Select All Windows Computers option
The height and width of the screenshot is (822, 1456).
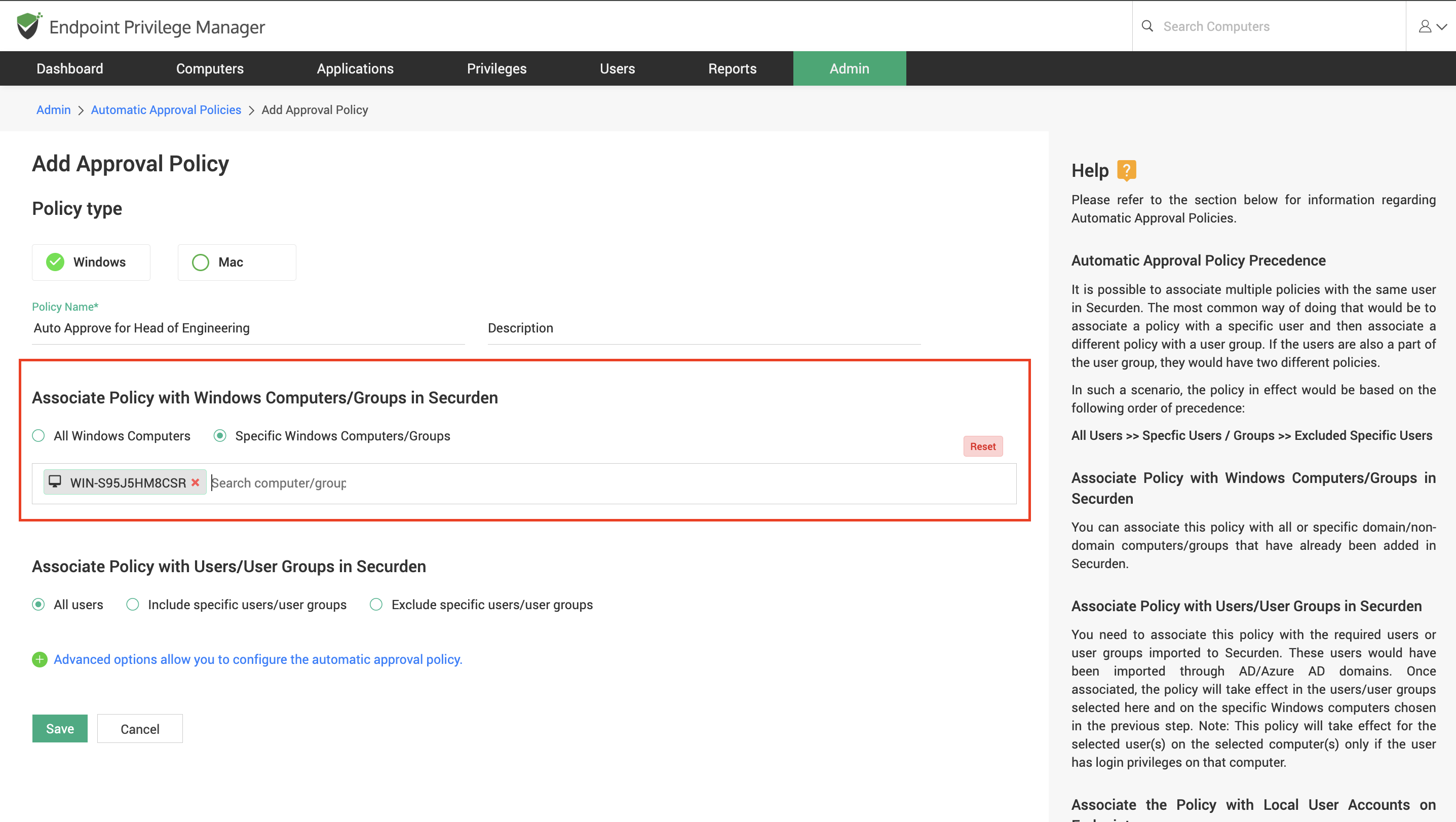pos(111,436)
